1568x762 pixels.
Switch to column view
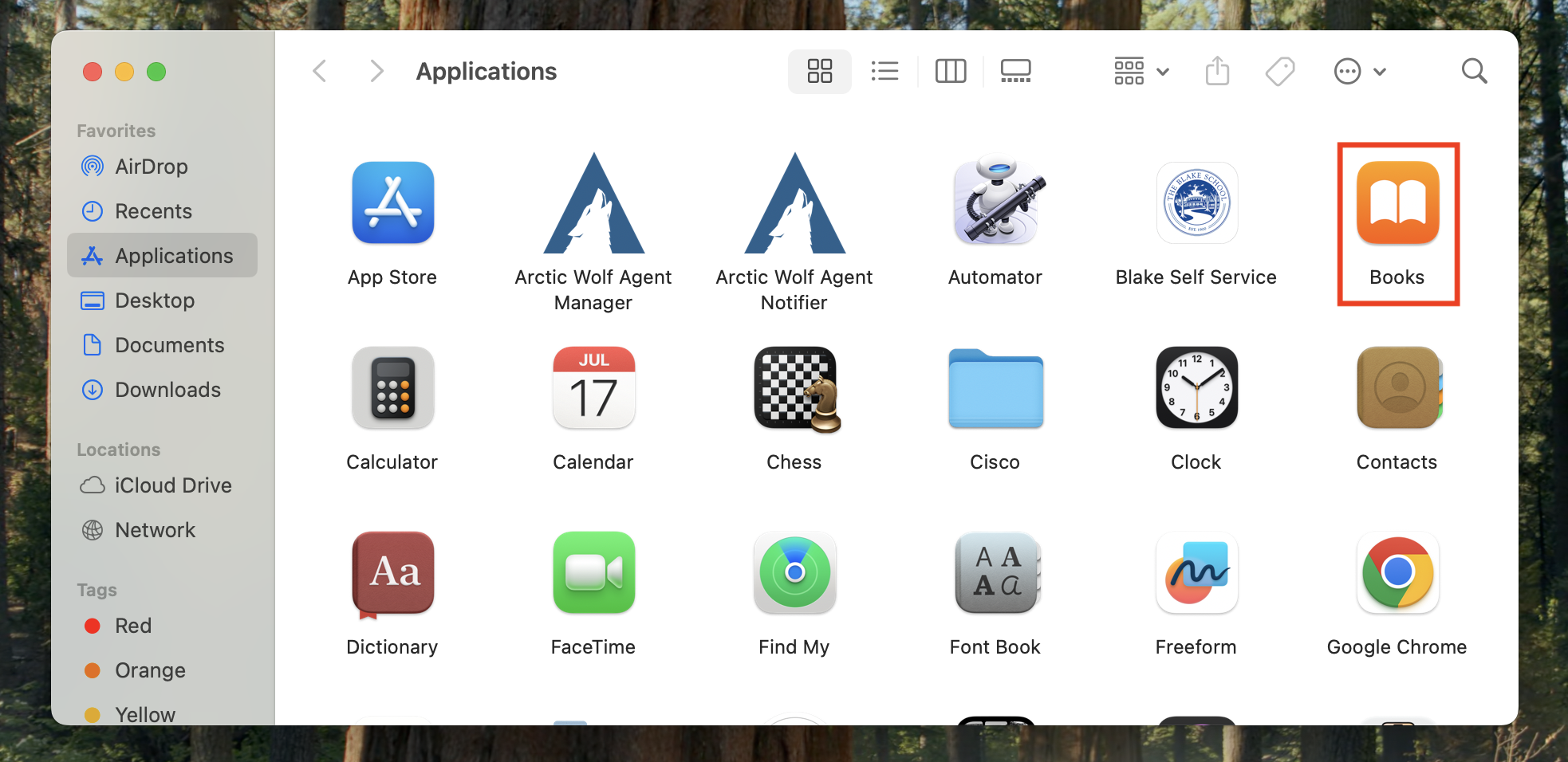pyautogui.click(x=950, y=71)
